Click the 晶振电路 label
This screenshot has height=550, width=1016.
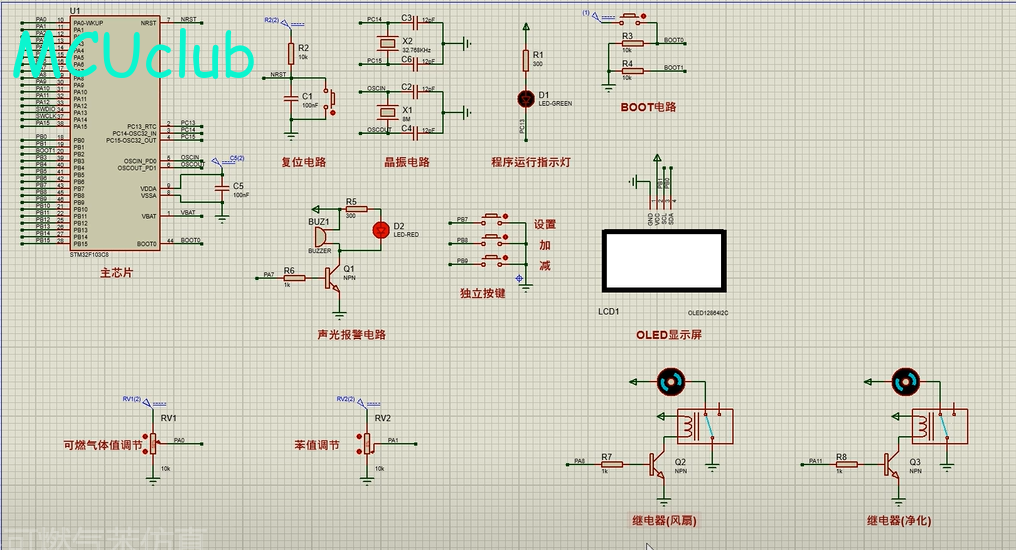[x=407, y=162]
